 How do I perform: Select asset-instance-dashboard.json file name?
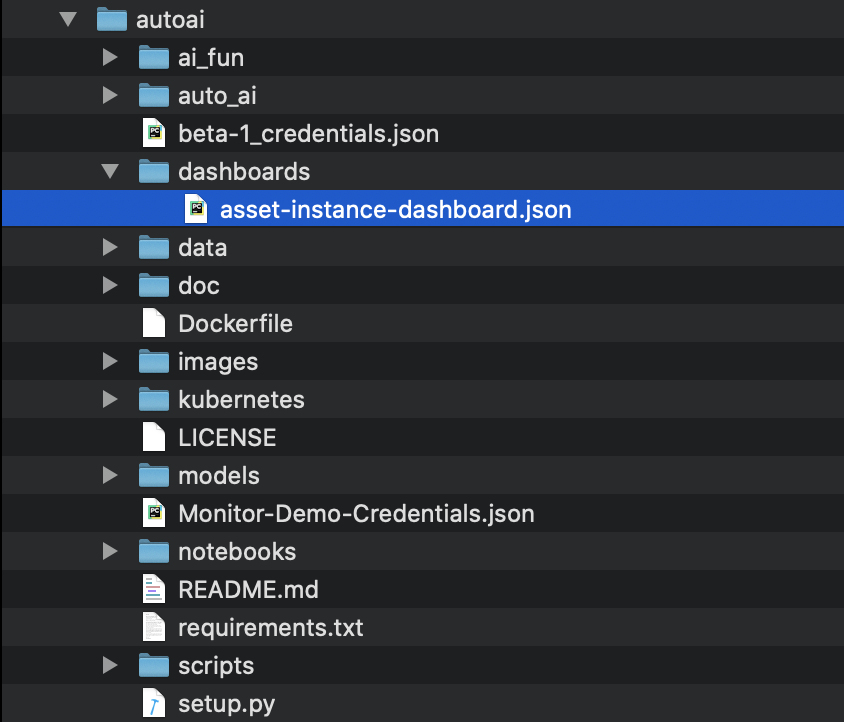pos(396,210)
